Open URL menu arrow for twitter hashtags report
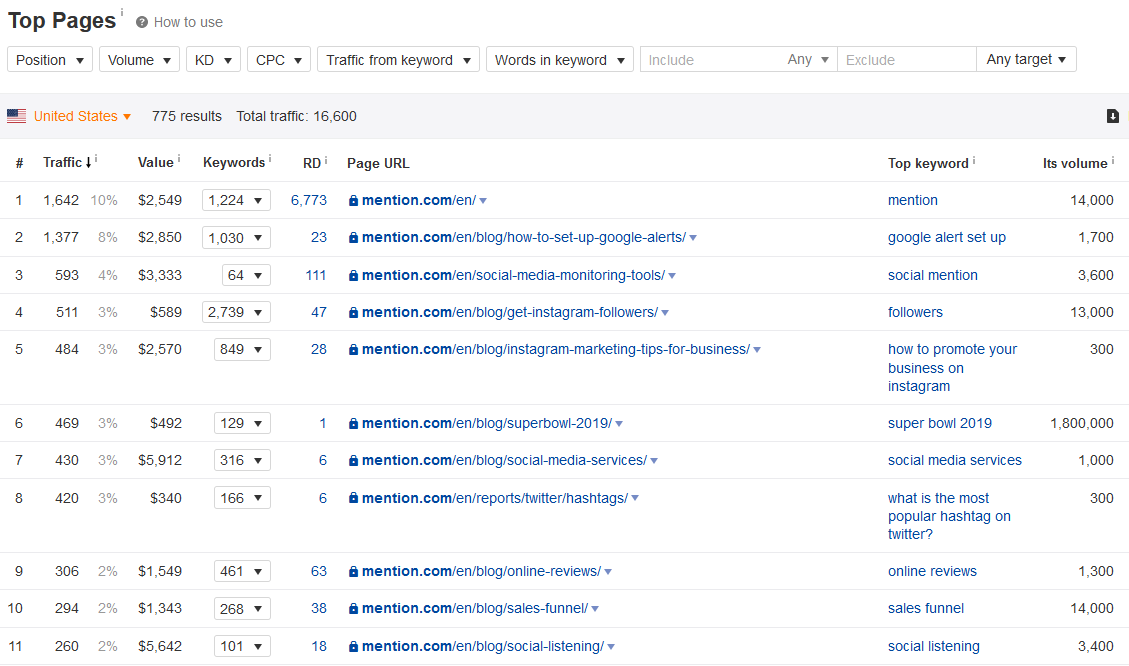Screen dimensions: 1129x666 pyautogui.click(x=635, y=498)
